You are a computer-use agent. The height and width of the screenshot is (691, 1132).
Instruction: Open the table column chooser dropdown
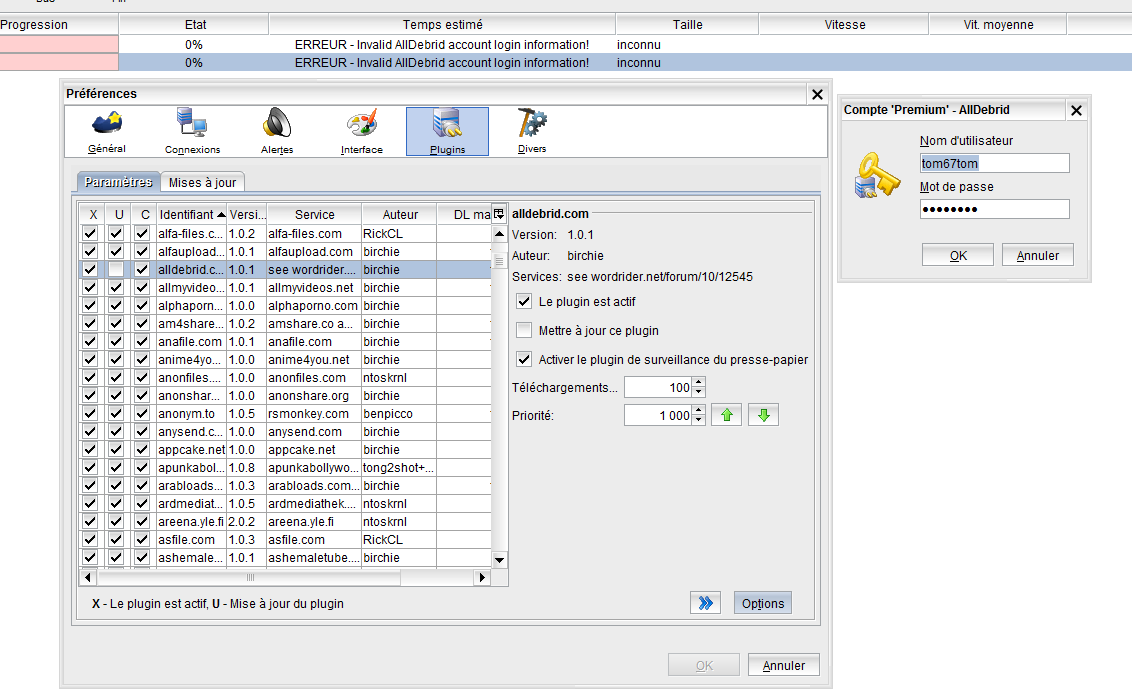tap(499, 214)
